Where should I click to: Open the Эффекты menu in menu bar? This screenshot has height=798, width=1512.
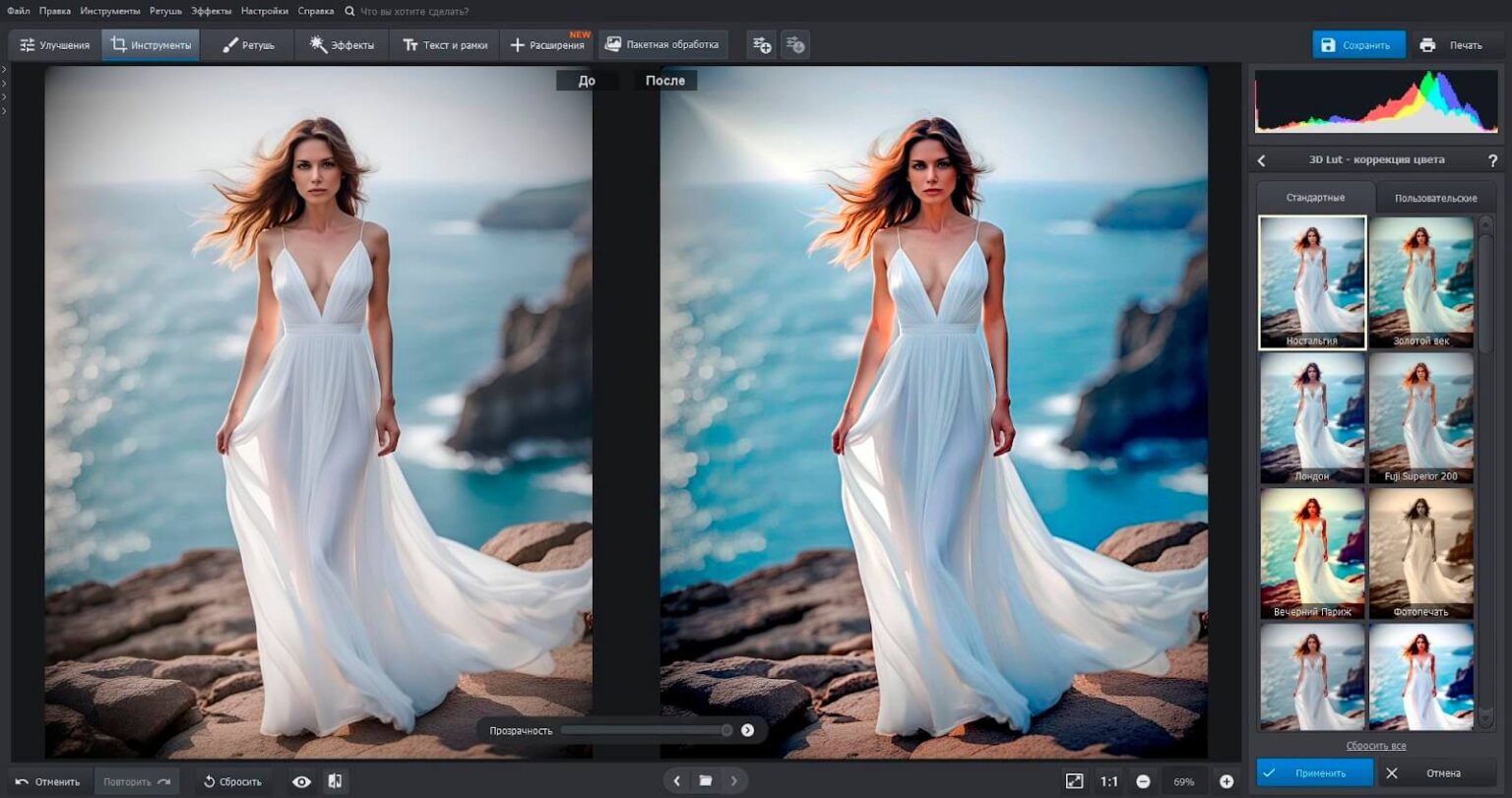[x=212, y=11]
